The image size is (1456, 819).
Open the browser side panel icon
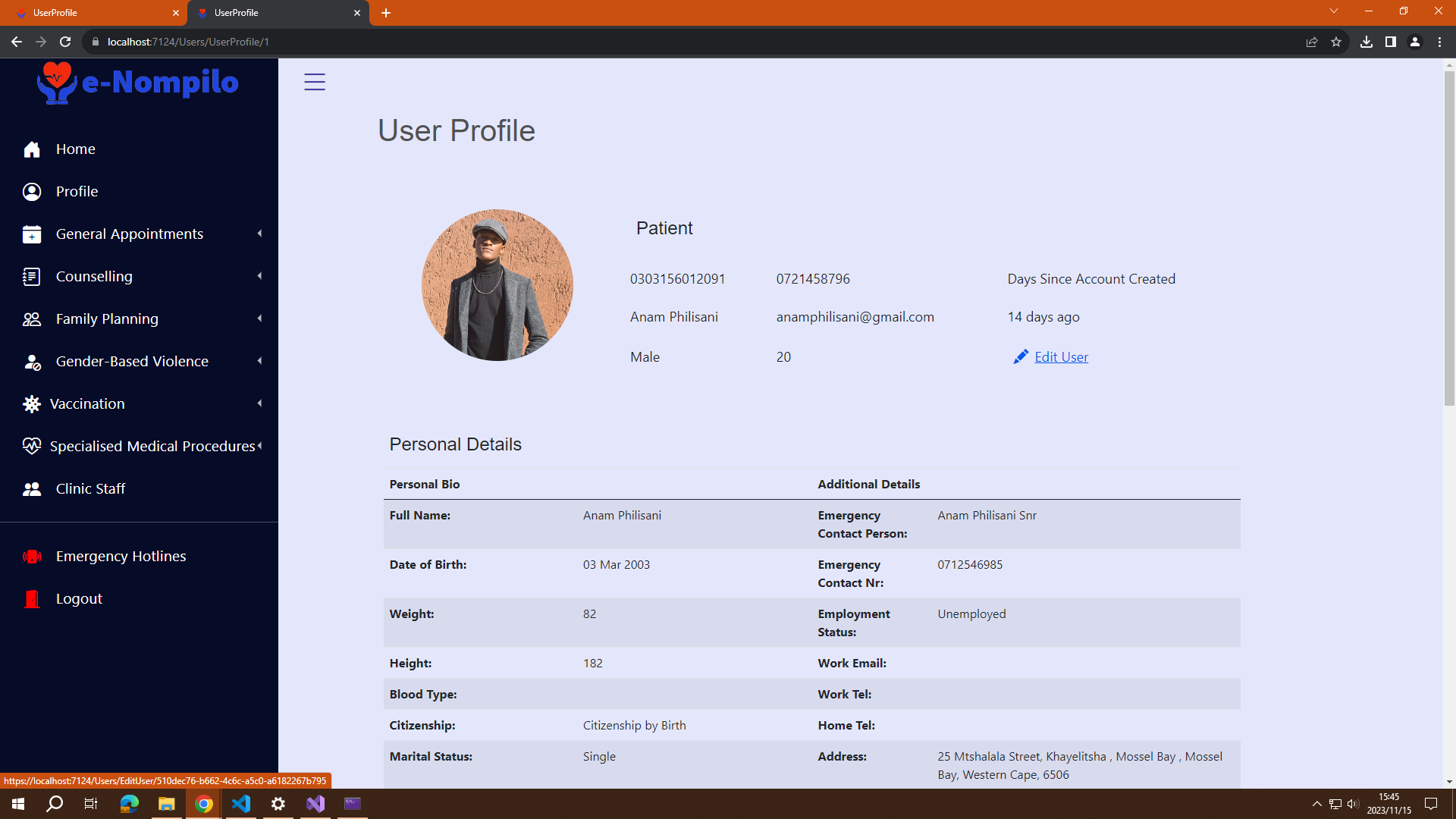tap(1391, 42)
